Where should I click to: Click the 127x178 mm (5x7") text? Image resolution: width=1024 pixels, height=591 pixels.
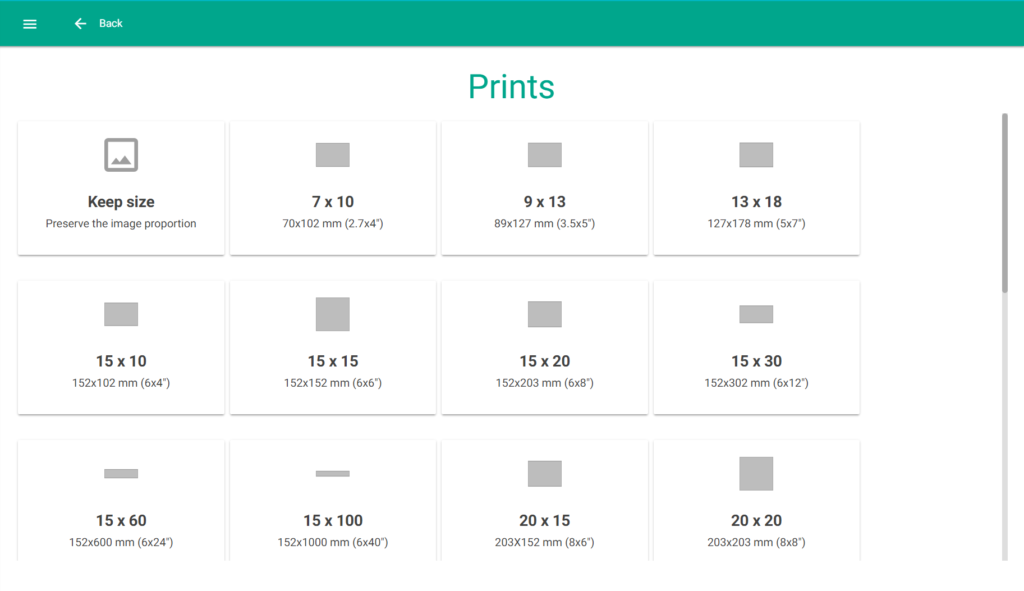756,223
